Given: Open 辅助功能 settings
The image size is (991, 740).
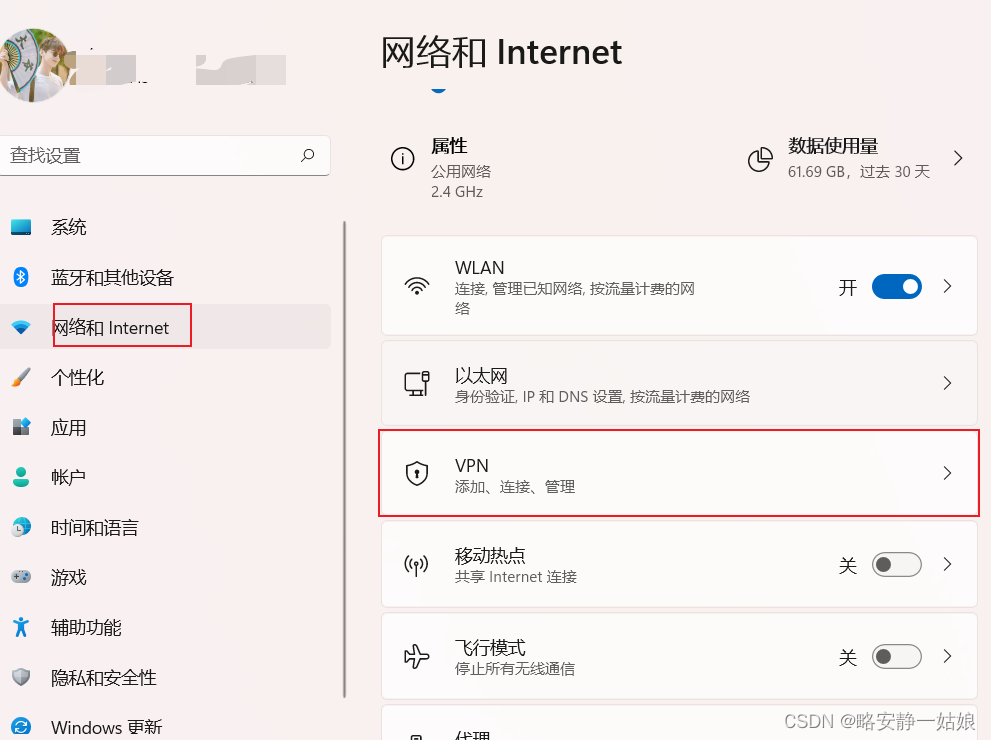Looking at the screenshot, I should point(164,627).
